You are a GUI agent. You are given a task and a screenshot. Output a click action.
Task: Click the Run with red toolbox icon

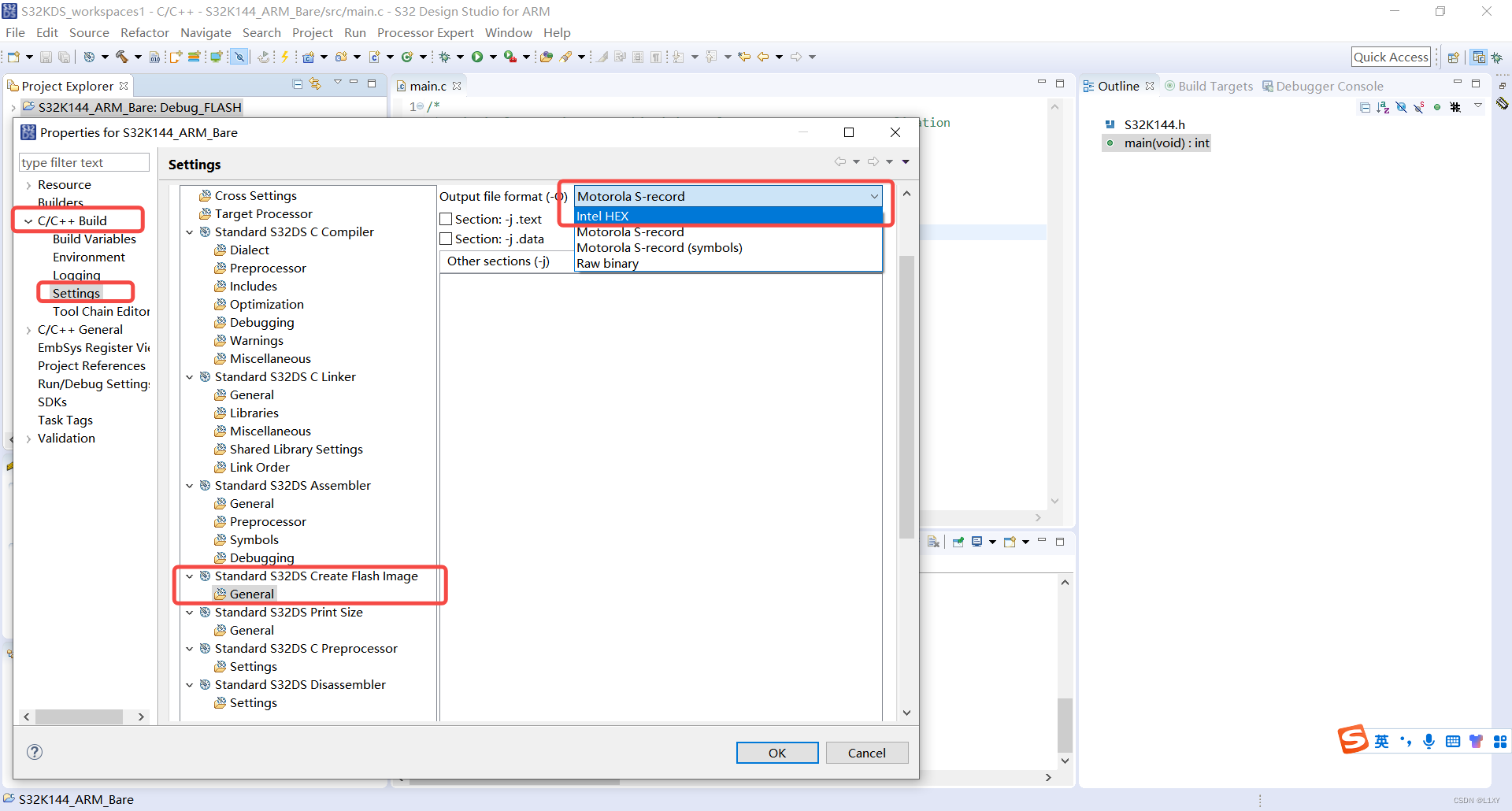tap(510, 57)
